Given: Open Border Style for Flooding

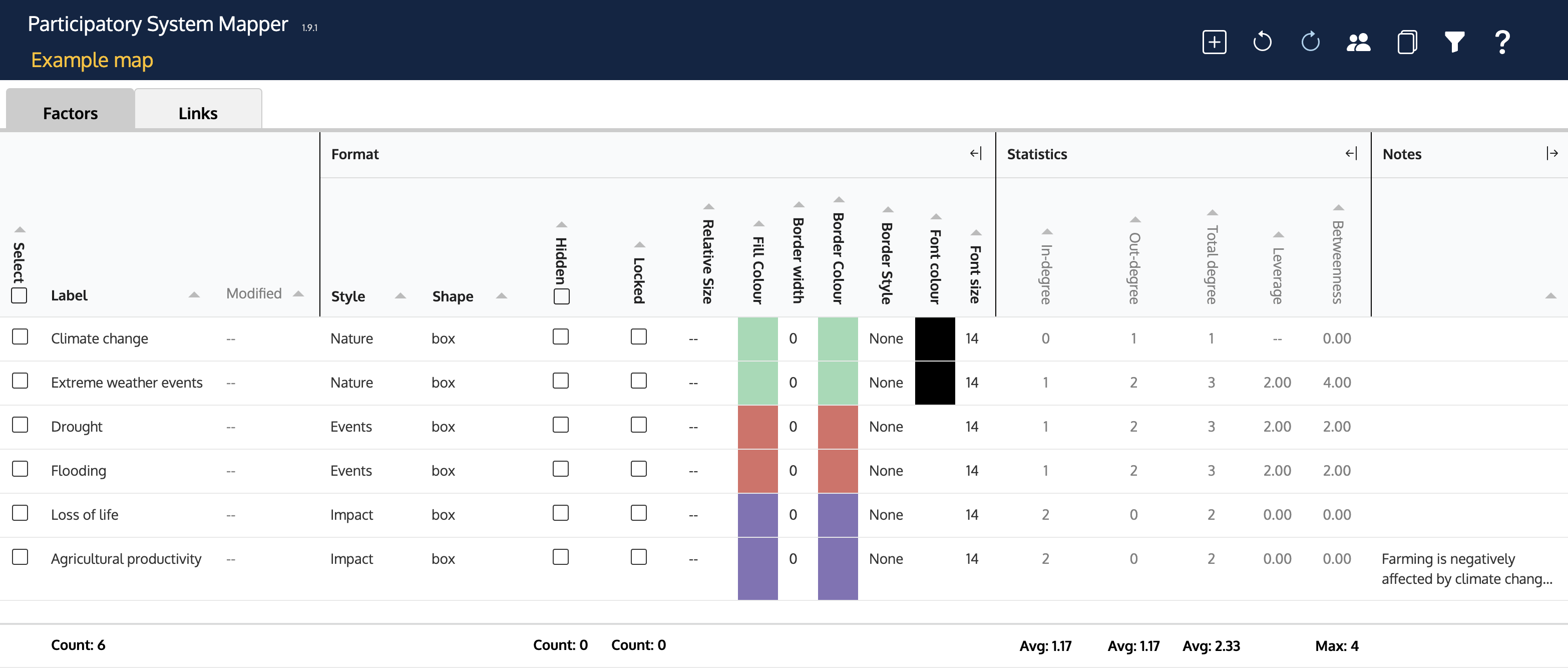Looking at the screenshot, I should pyautogui.click(x=886, y=471).
